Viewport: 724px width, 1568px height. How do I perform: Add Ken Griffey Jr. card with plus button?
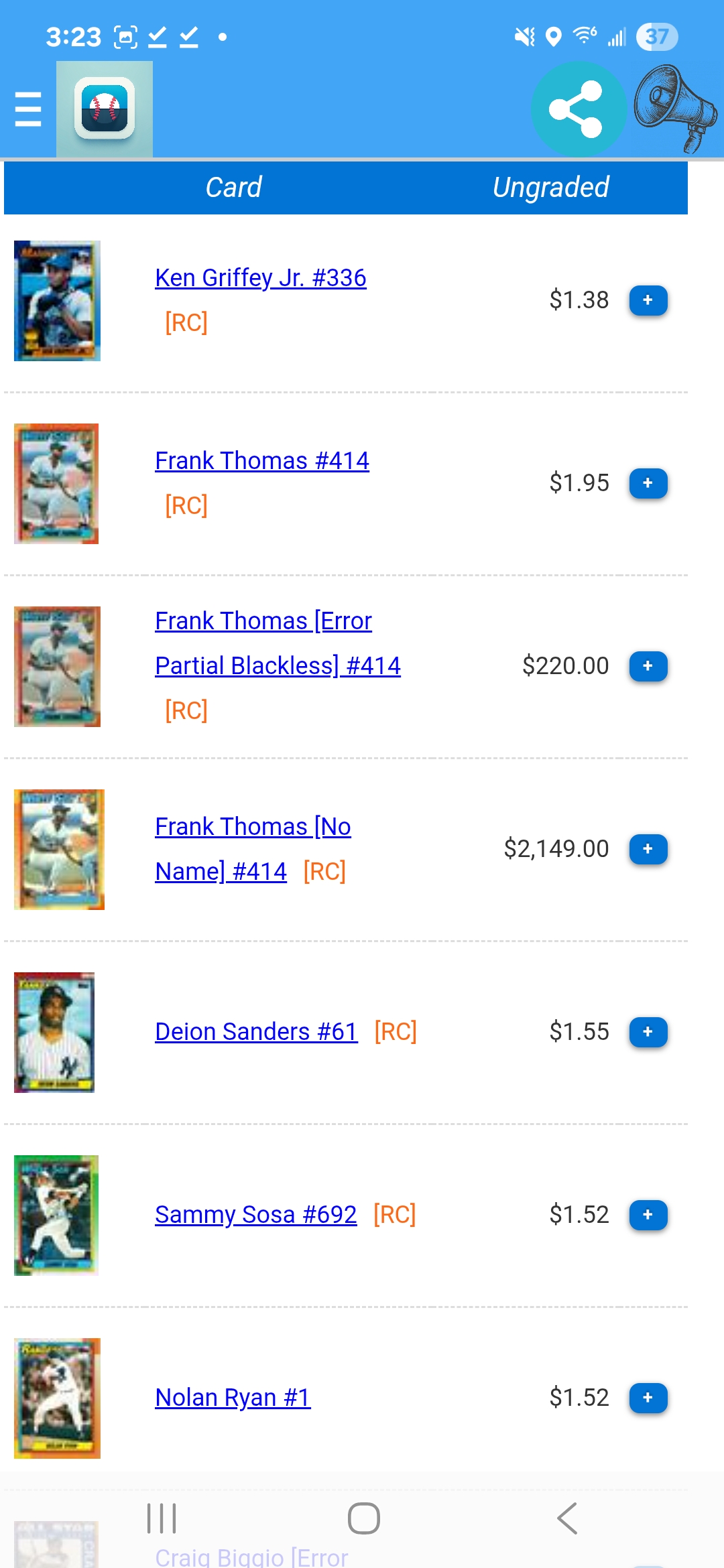tap(648, 300)
